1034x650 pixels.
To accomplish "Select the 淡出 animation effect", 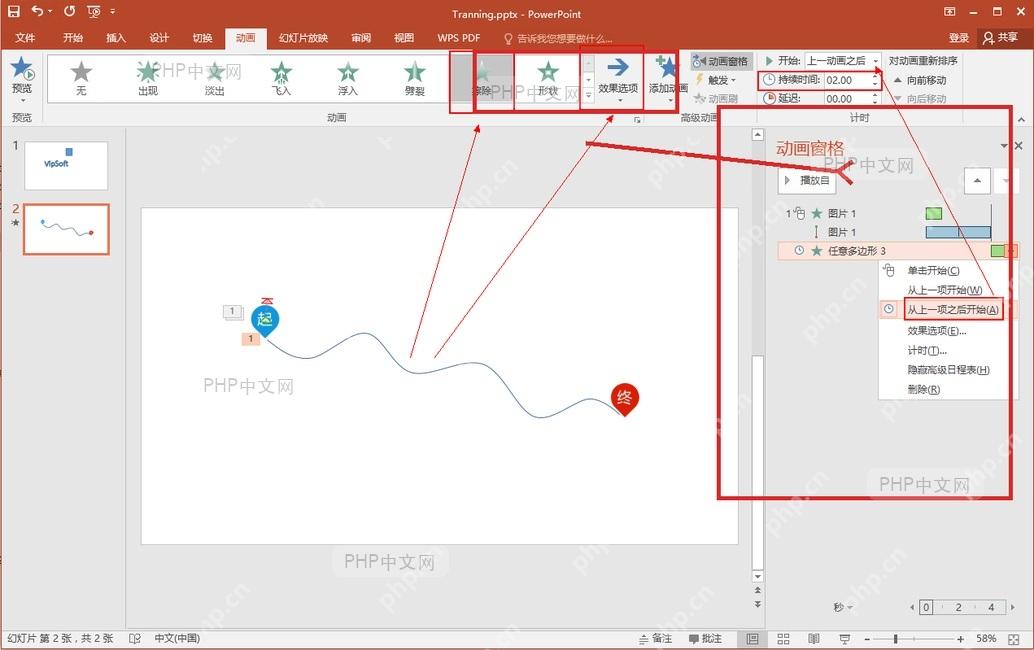I will tap(214, 78).
